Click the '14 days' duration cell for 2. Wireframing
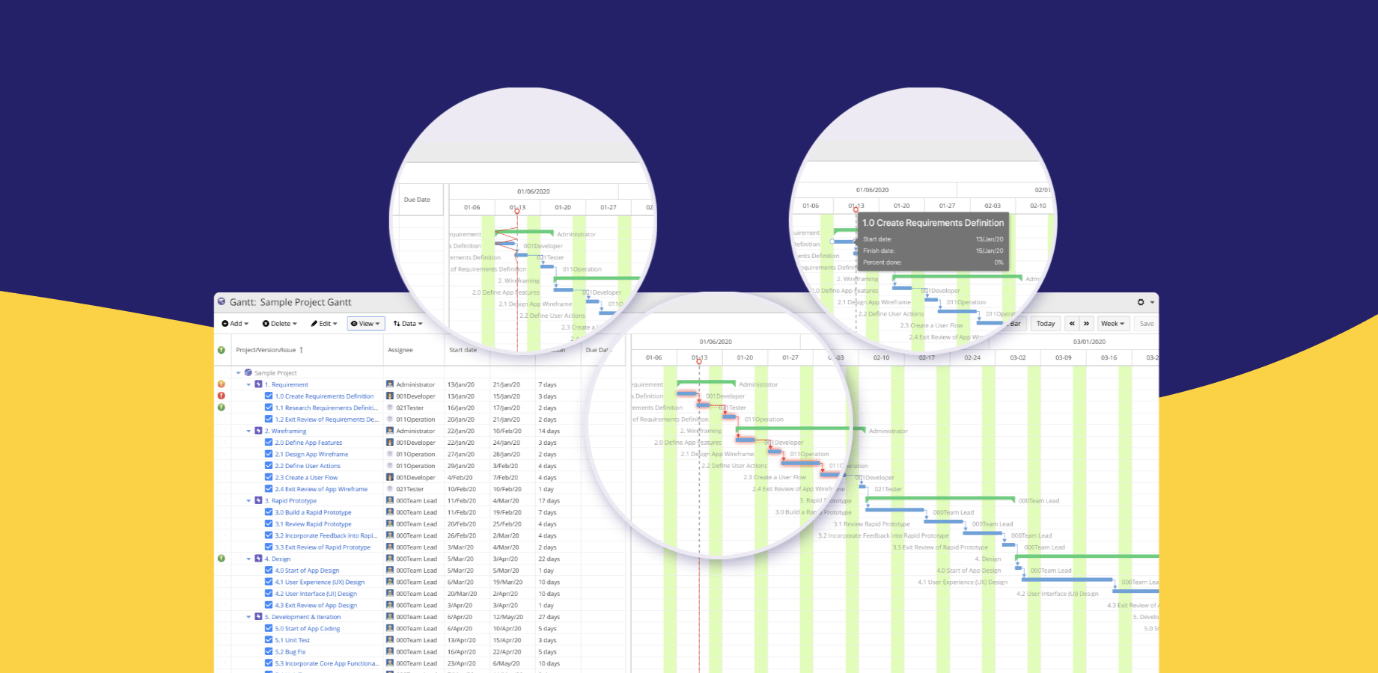1378x673 pixels. (549, 431)
